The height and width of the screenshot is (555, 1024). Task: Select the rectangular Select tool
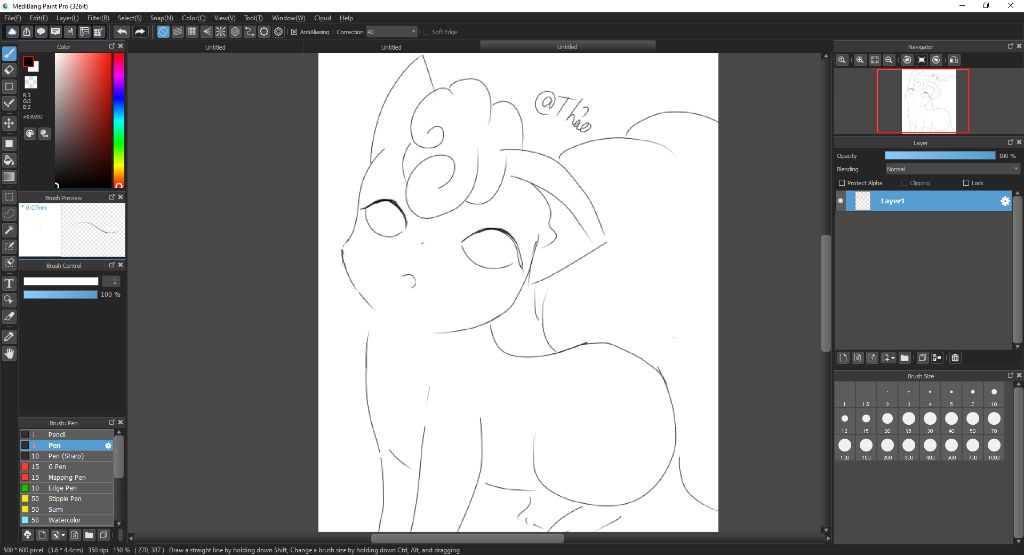tap(9, 197)
